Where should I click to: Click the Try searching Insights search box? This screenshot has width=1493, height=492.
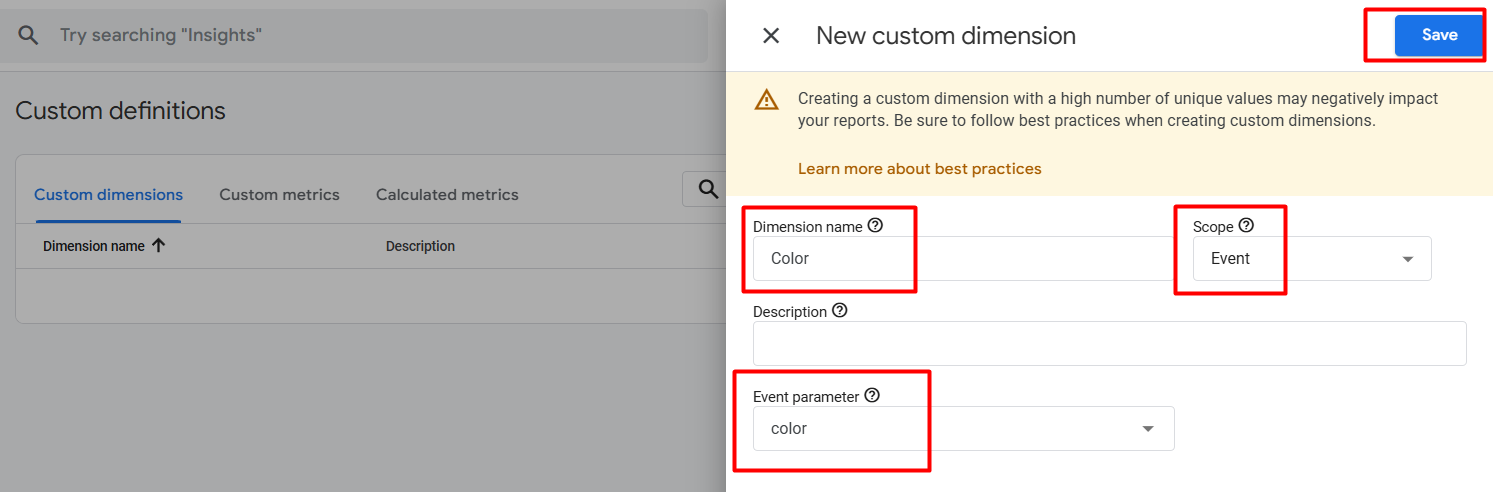click(370, 36)
